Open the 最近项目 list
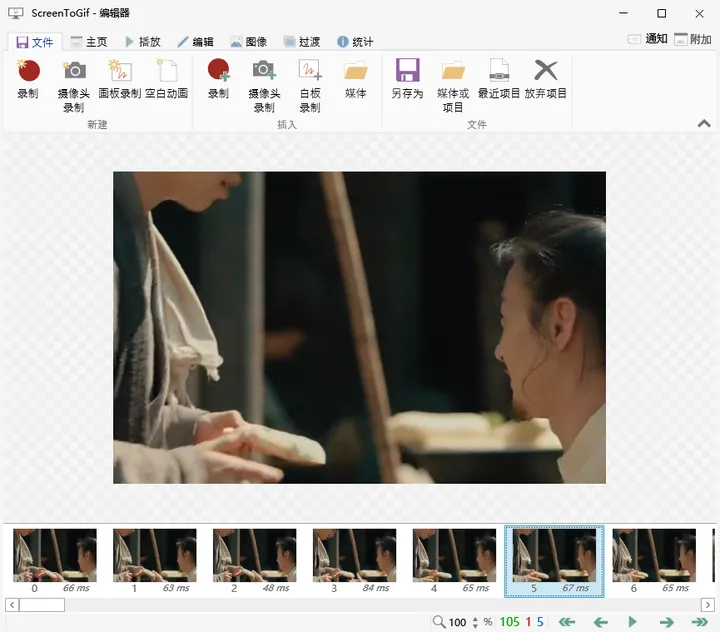Screen dimensions: 720x632 click(499, 79)
